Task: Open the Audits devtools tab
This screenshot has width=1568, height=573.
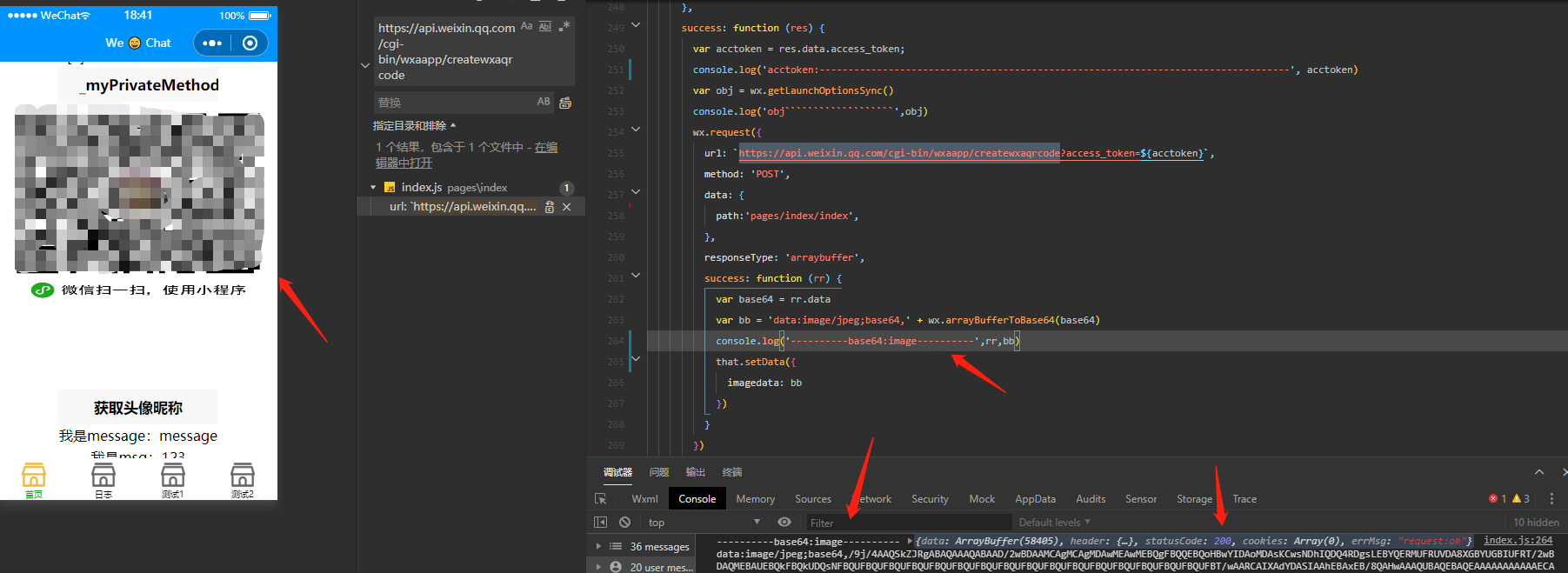Action: [1091, 499]
